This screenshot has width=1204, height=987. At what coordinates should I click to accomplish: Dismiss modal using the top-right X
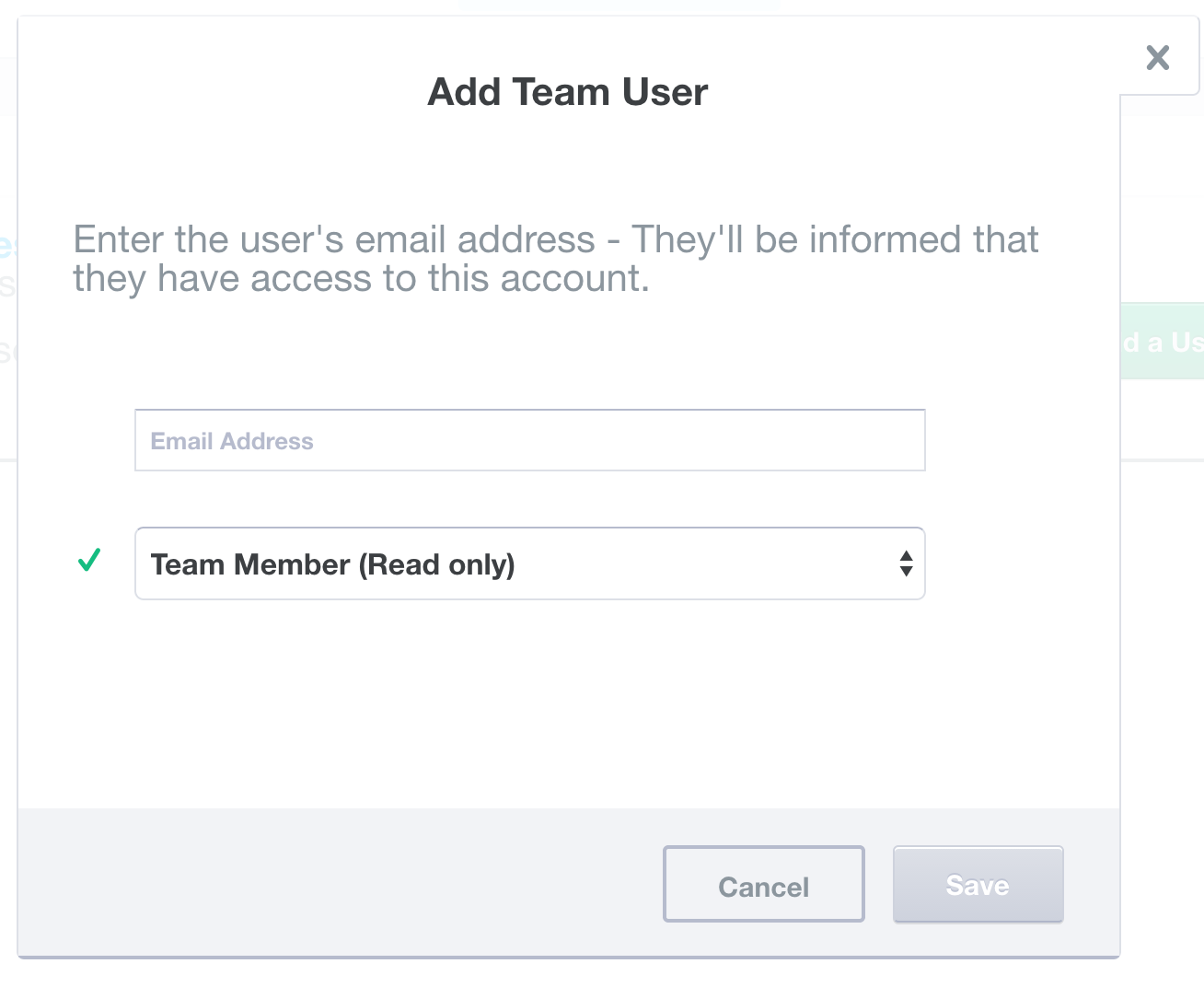pos(1157,57)
